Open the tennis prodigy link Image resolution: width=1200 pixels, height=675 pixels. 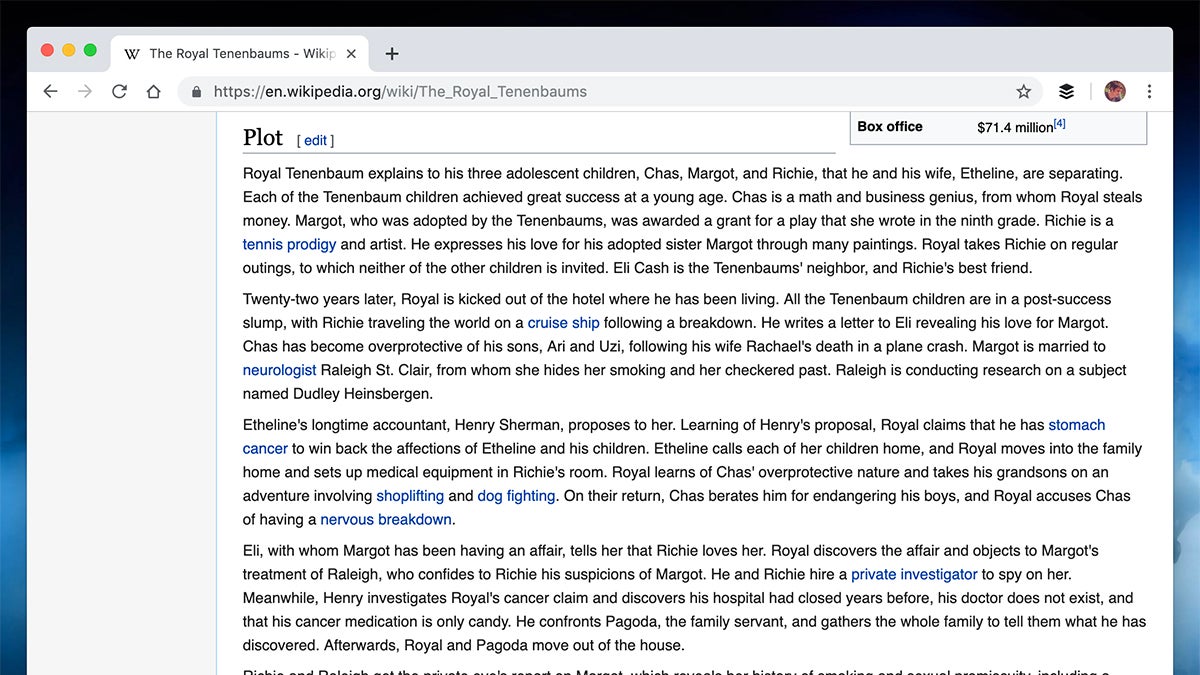click(289, 245)
